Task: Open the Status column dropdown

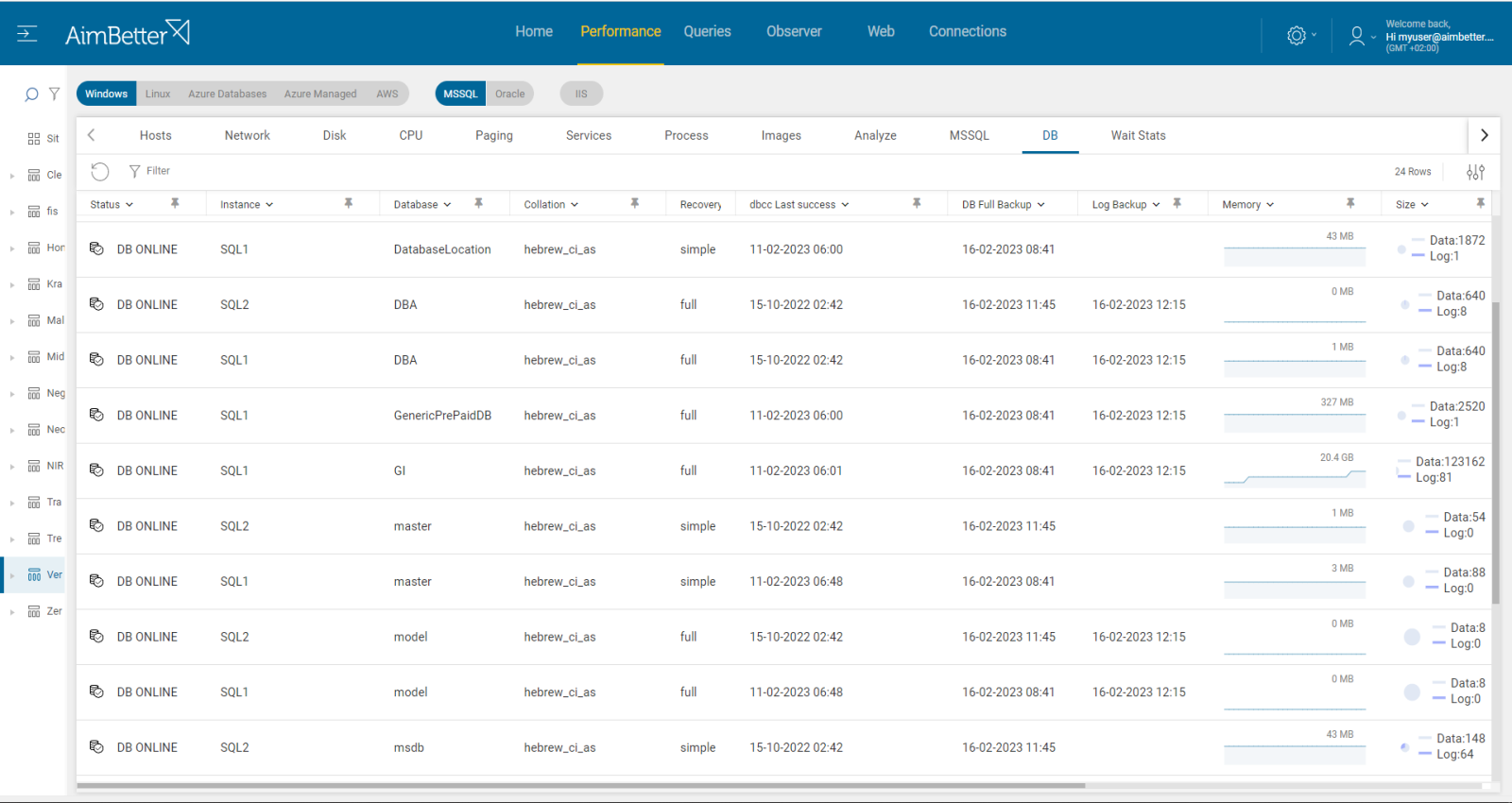Action: [x=129, y=205]
